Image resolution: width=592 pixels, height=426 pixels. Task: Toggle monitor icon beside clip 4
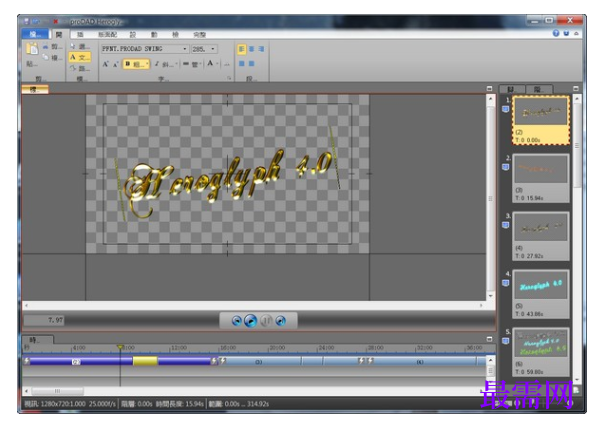tap(506, 283)
